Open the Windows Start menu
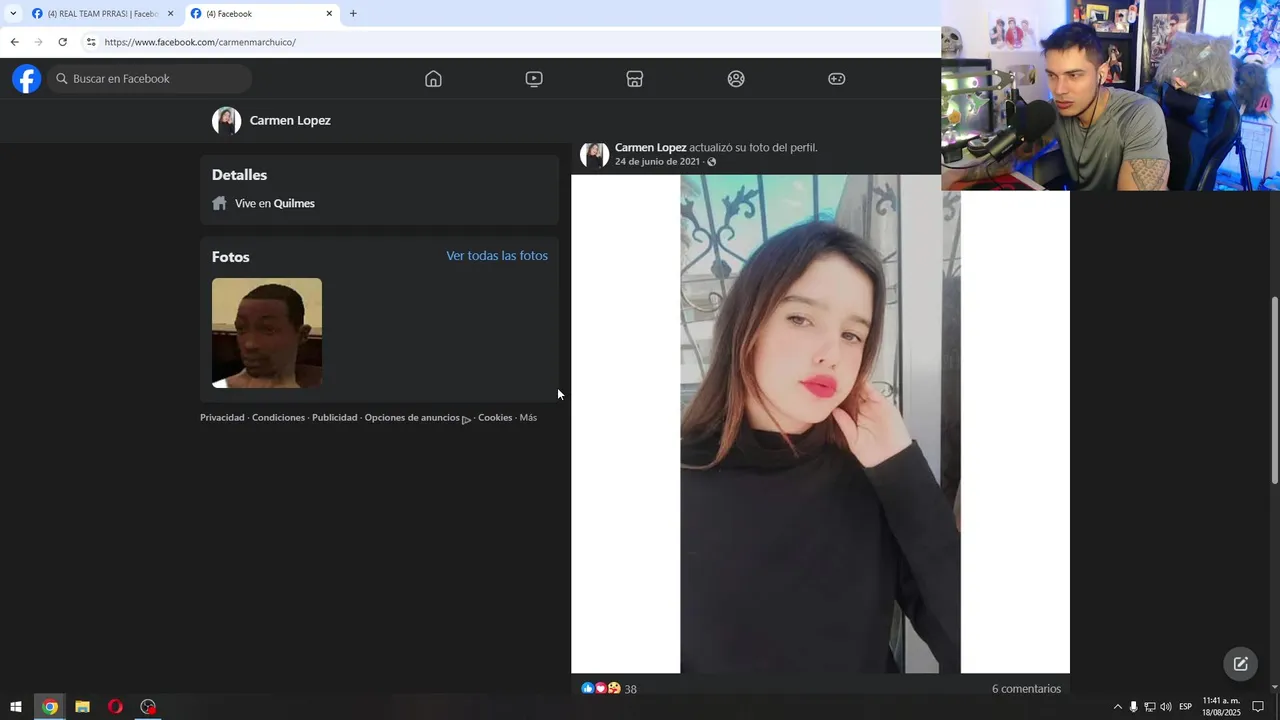The image size is (1280, 720). (x=15, y=707)
